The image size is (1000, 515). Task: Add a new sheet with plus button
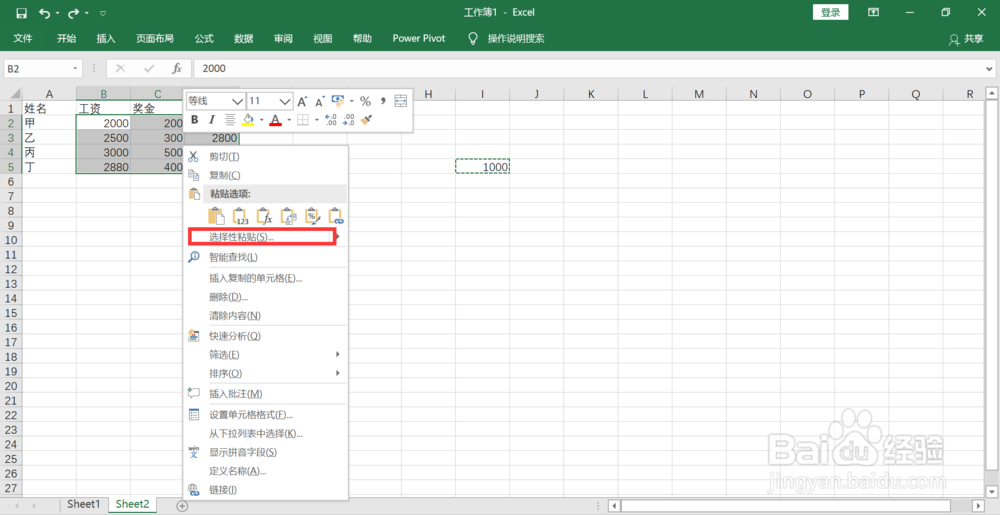(x=182, y=505)
